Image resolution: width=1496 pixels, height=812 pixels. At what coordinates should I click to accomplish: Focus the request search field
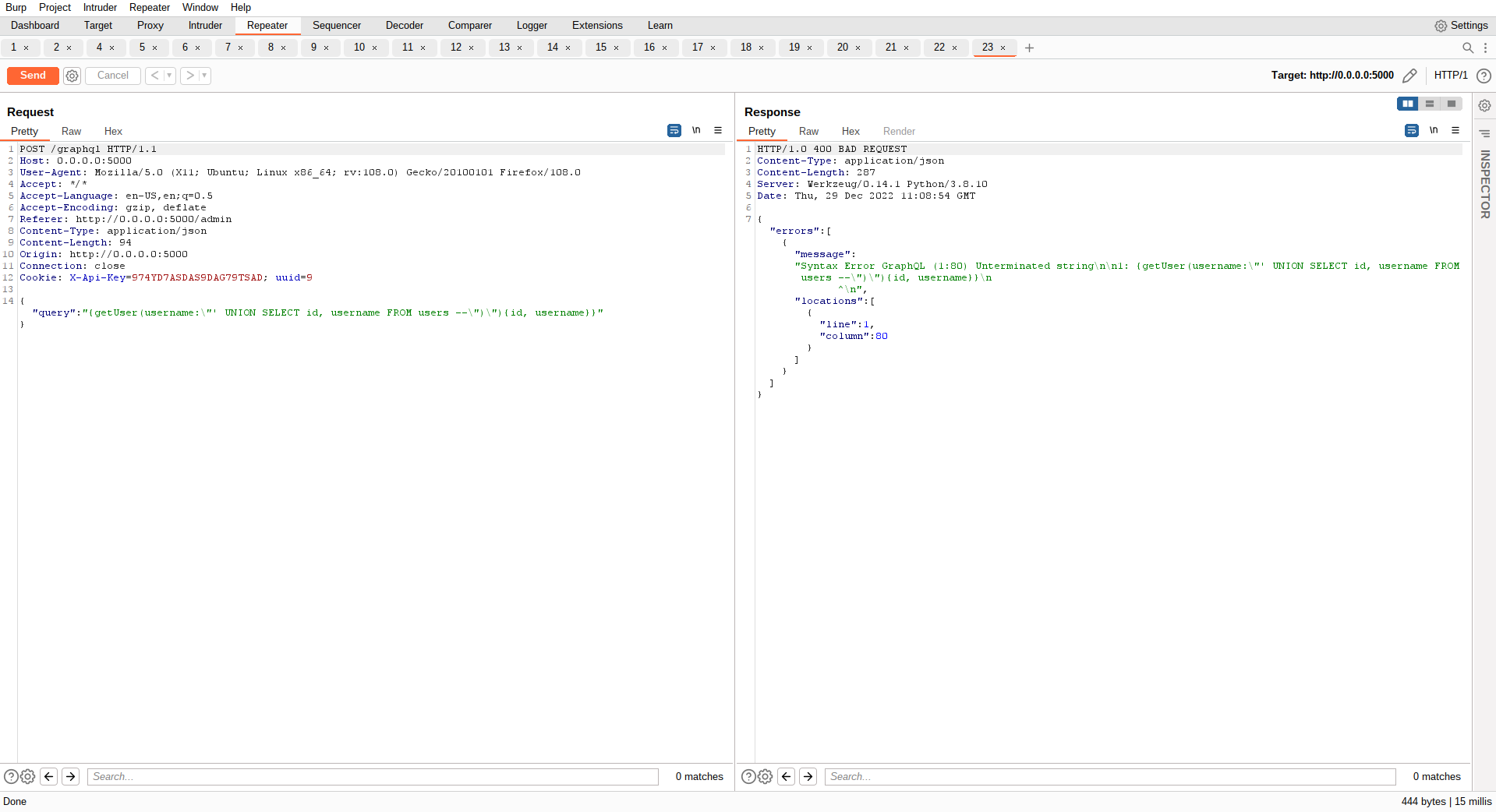point(373,777)
